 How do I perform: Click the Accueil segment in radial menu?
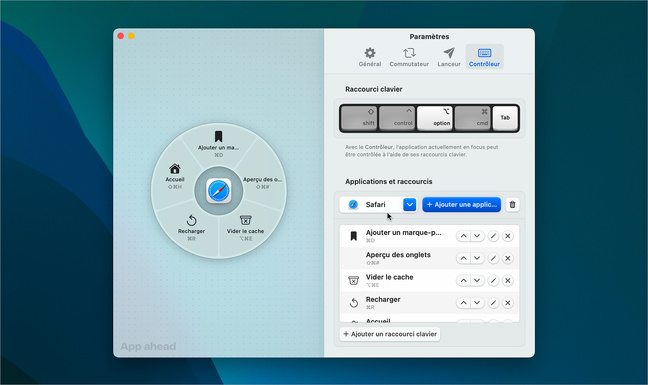pos(174,177)
